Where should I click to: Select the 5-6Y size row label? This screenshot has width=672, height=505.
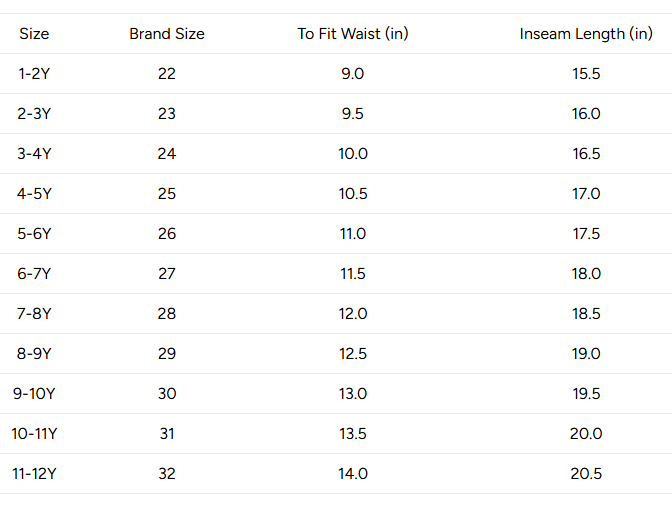click(x=34, y=234)
